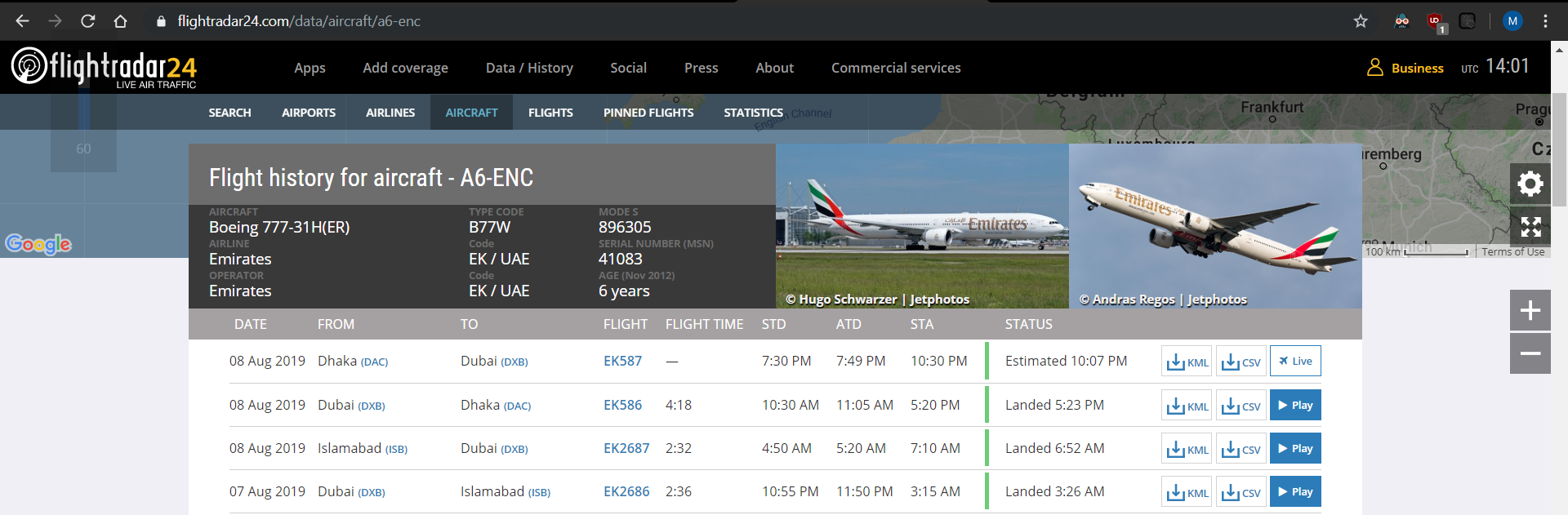View Hugo Schwarzer aircraft photo
Image resolution: width=1568 pixels, height=515 pixels.
pos(922,226)
